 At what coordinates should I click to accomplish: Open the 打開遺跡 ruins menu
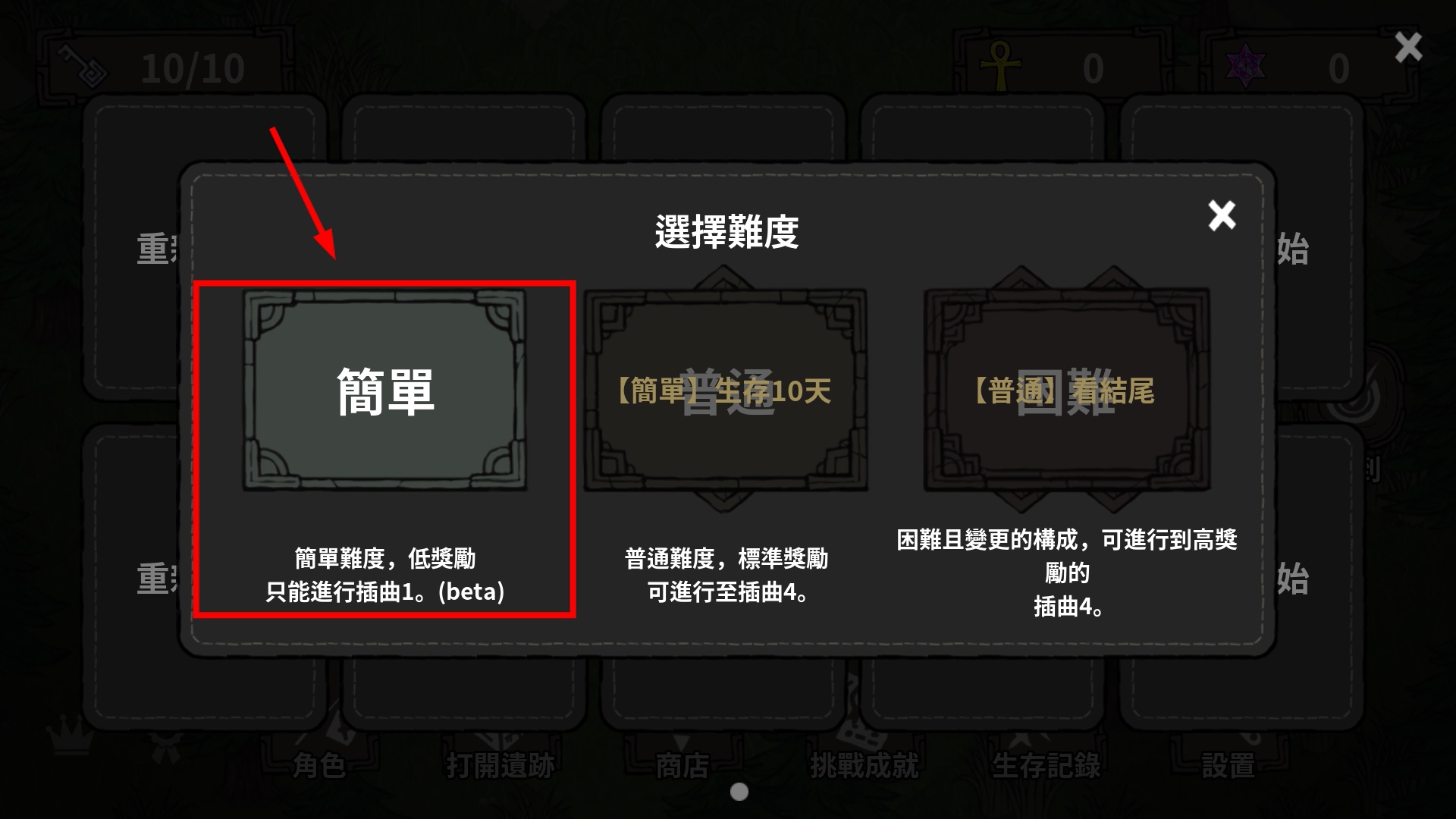(x=500, y=765)
